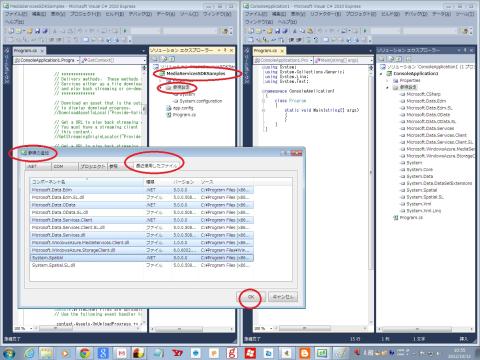
Task: Select the Microsoft.Data.OData.SL.dll row
Action: coord(142,212)
